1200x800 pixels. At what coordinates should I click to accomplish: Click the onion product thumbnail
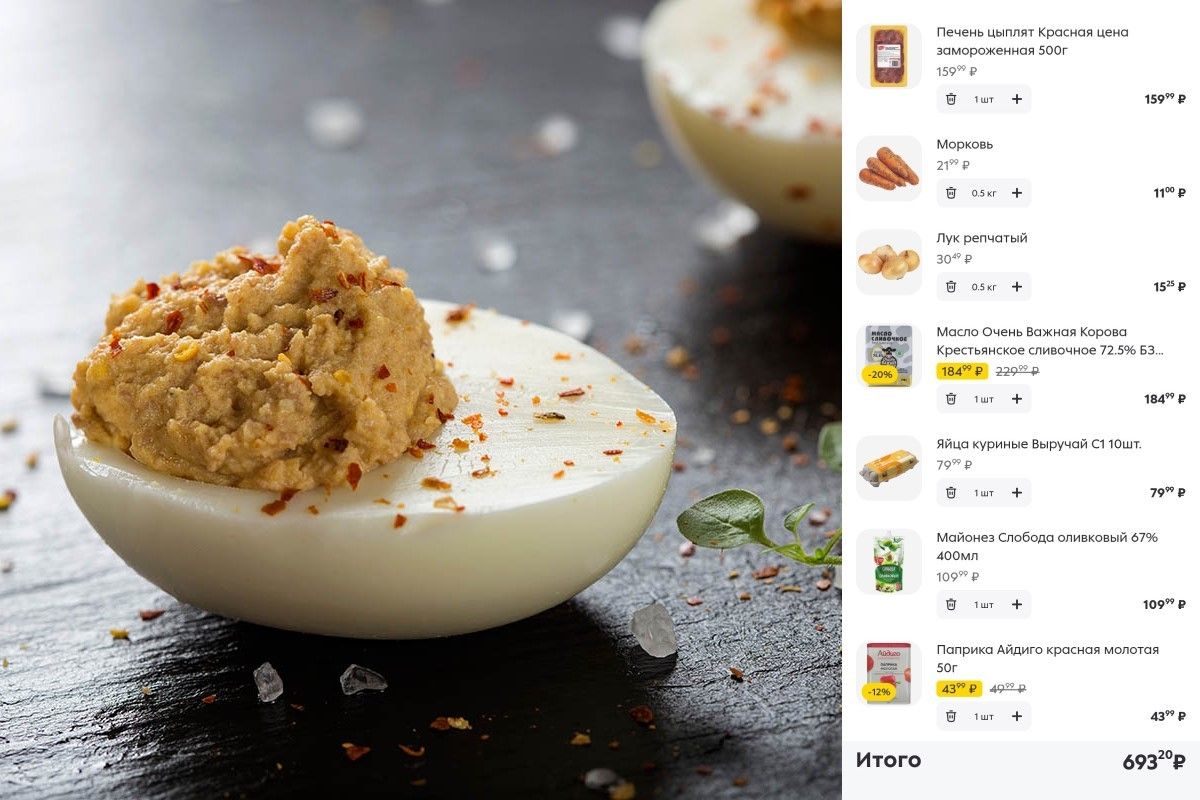pos(888,262)
